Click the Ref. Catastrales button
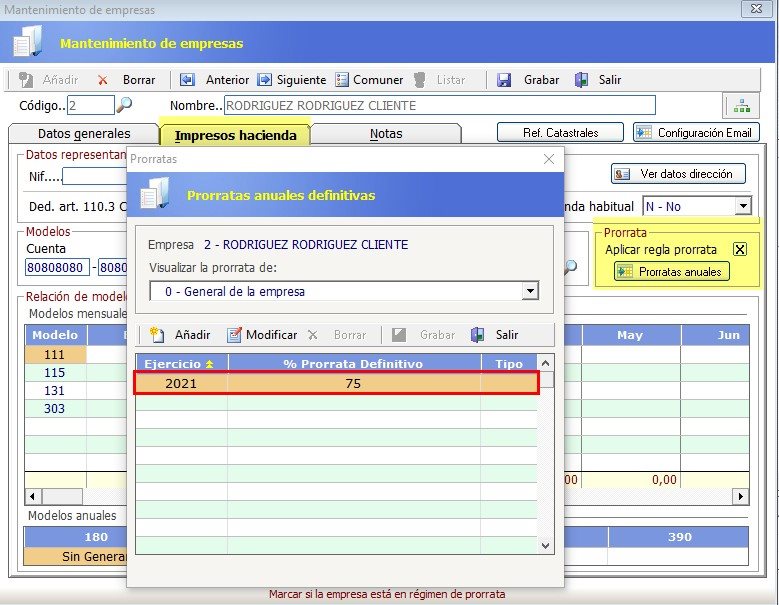Screen dimensions: 779x605 point(560,132)
